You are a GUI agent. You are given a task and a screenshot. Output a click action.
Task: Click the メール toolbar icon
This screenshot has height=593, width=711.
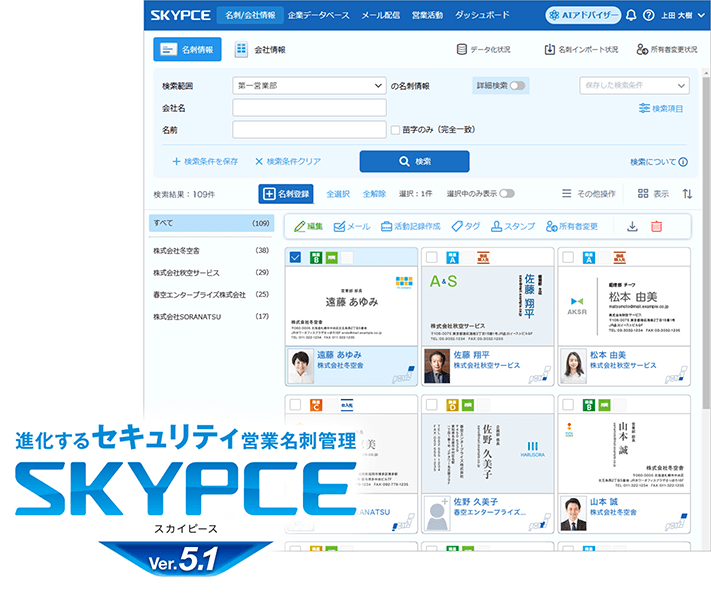352,227
